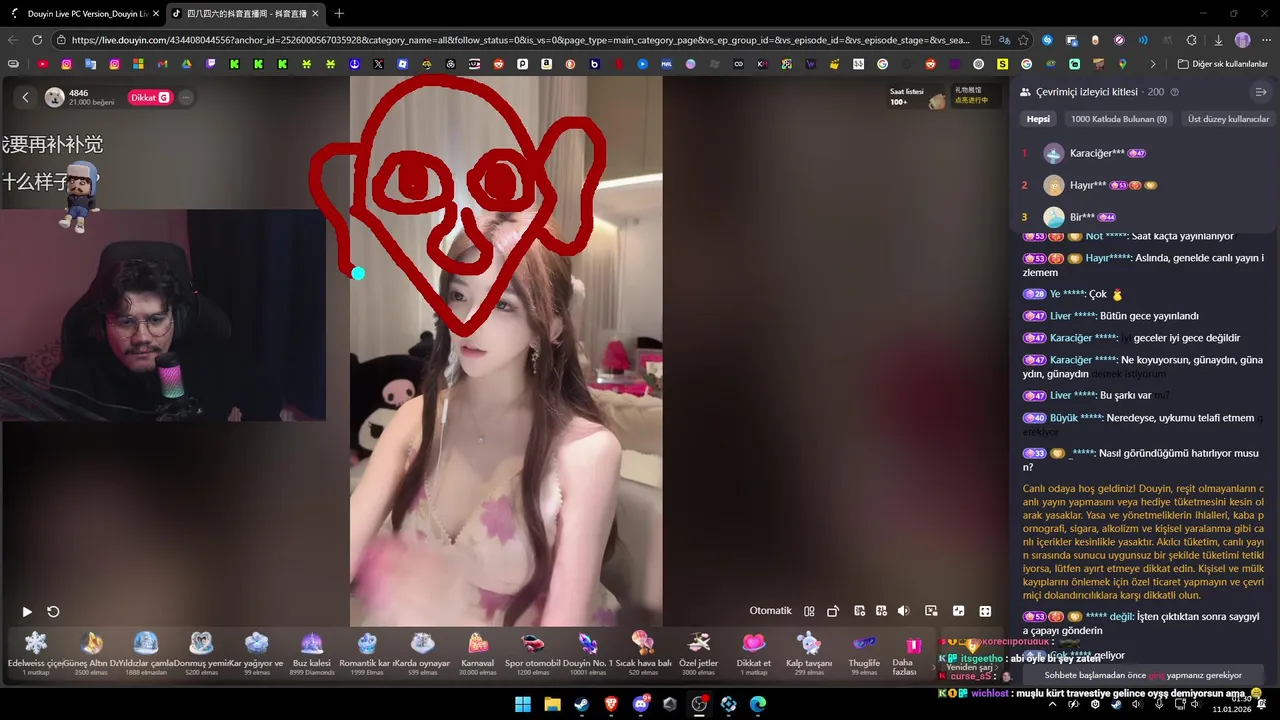The height and width of the screenshot is (720, 1280).
Task: Pick the Karda oynayar gift
Action: coord(423,653)
